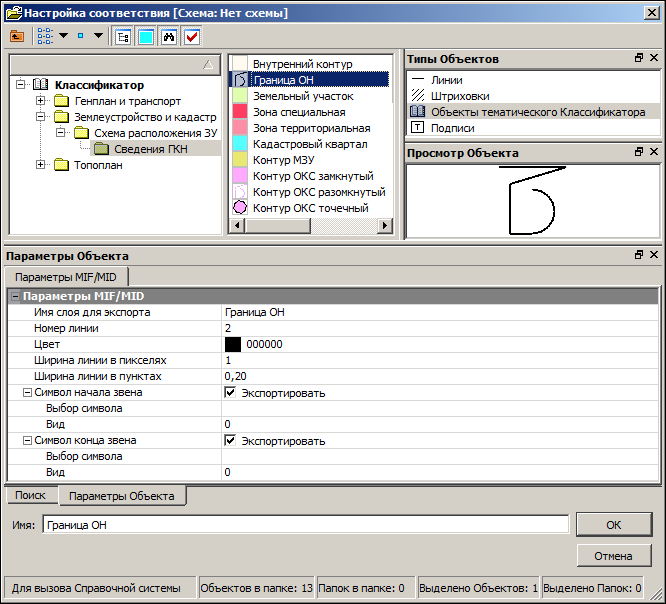Click the Контур ОКС замкнутый icon
Screen dimensions: 666x604
pyautogui.click(x=240, y=175)
